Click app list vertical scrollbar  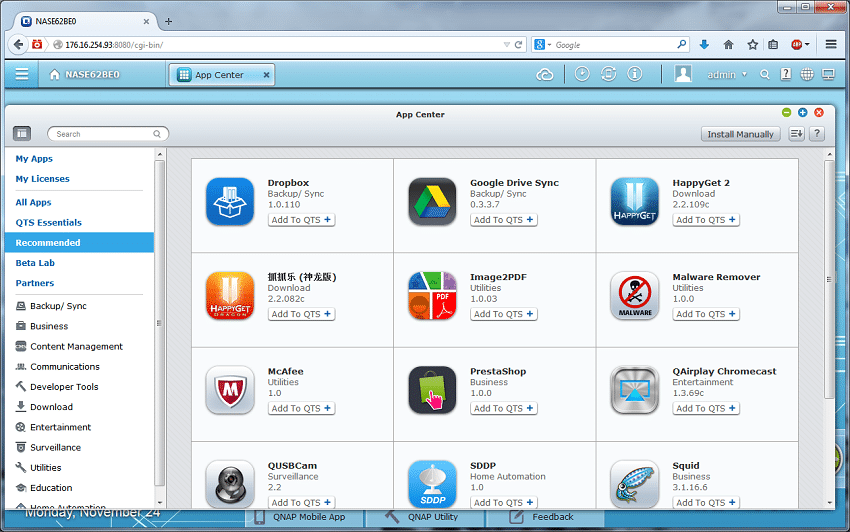[x=829, y=279]
